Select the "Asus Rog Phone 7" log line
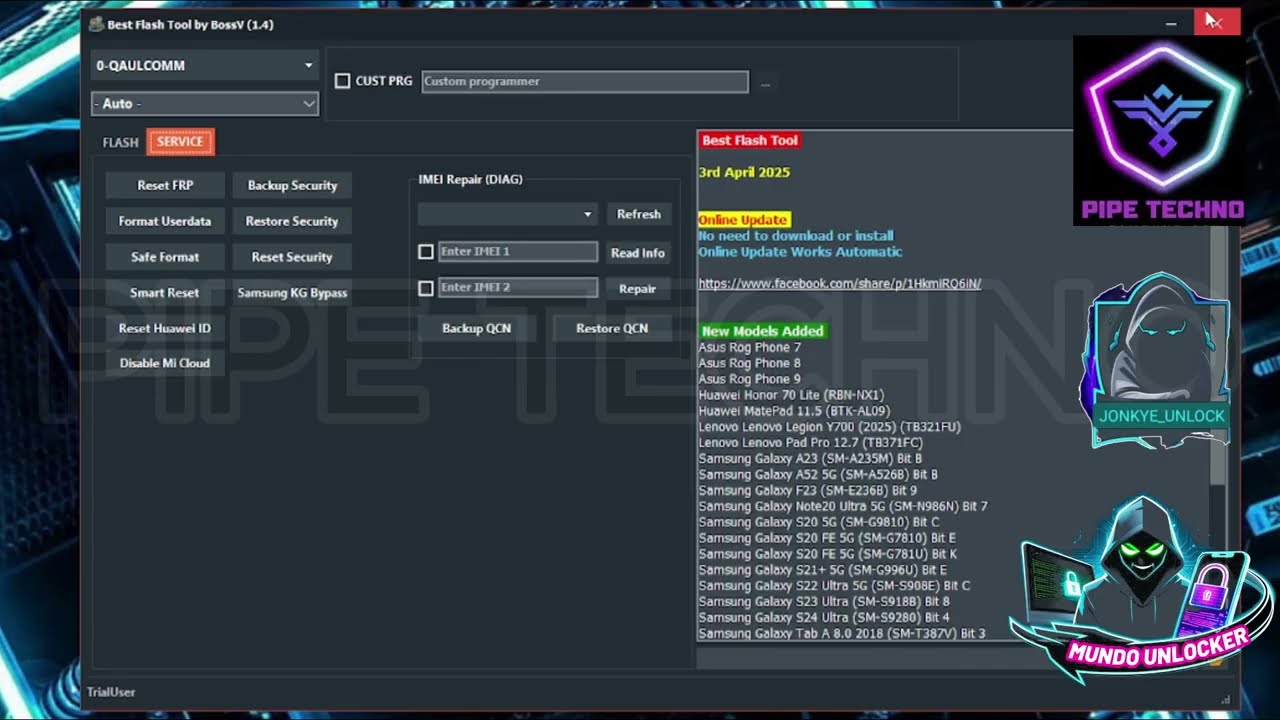Viewport: 1280px width, 720px height. [750, 347]
